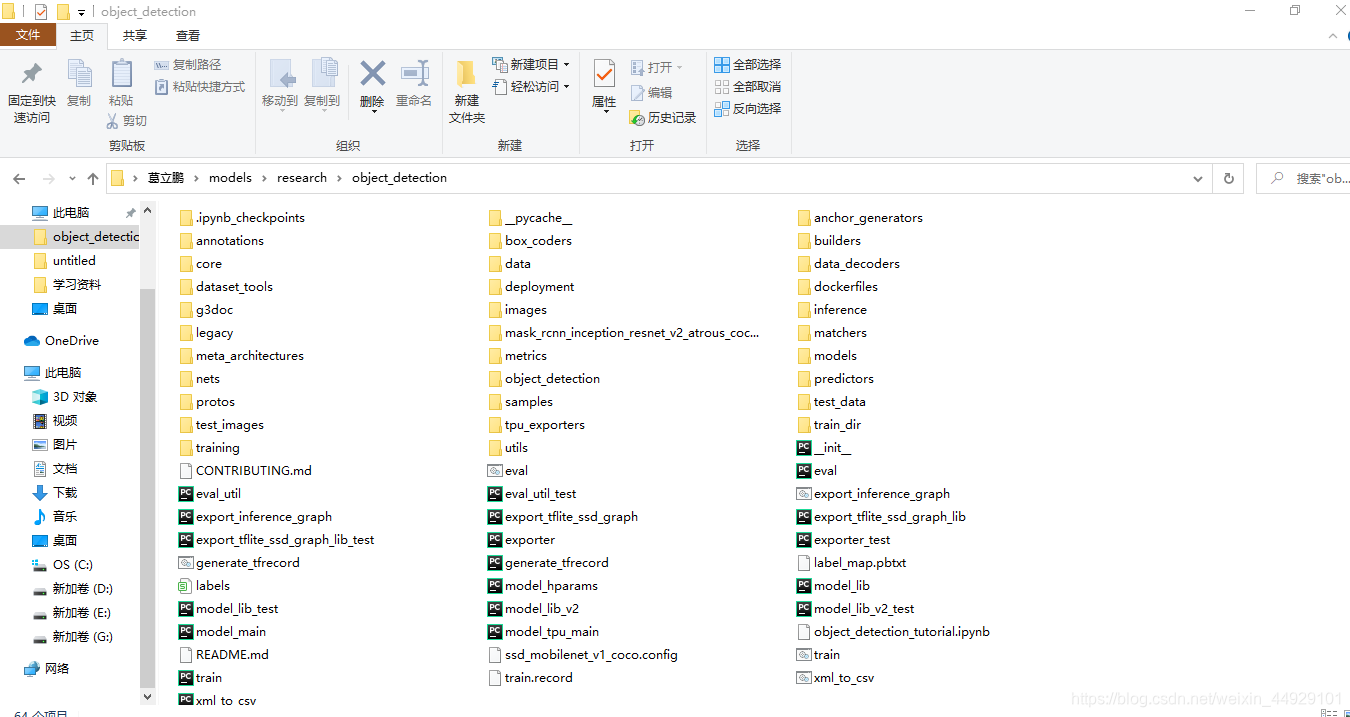Click Edit (编辑) in ribbon

651,92
